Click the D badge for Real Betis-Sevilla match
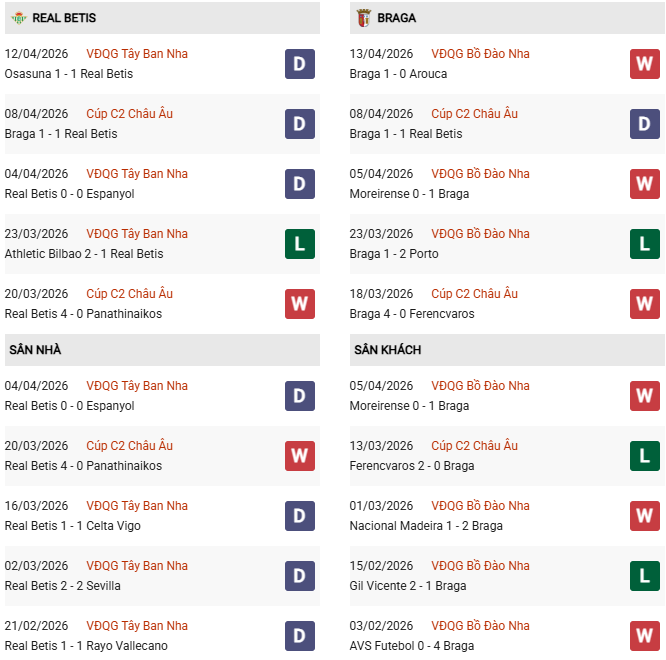This screenshot has height=660, width=666. [299, 576]
